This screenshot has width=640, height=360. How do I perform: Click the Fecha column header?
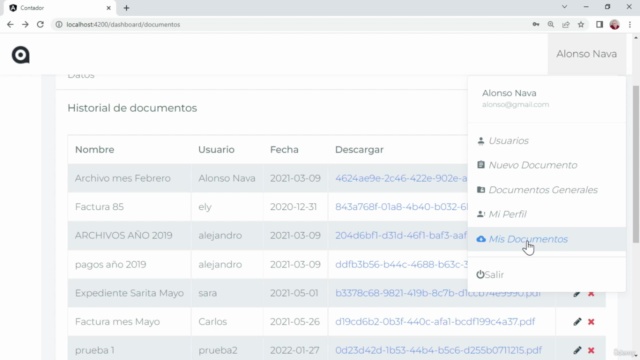(x=284, y=150)
